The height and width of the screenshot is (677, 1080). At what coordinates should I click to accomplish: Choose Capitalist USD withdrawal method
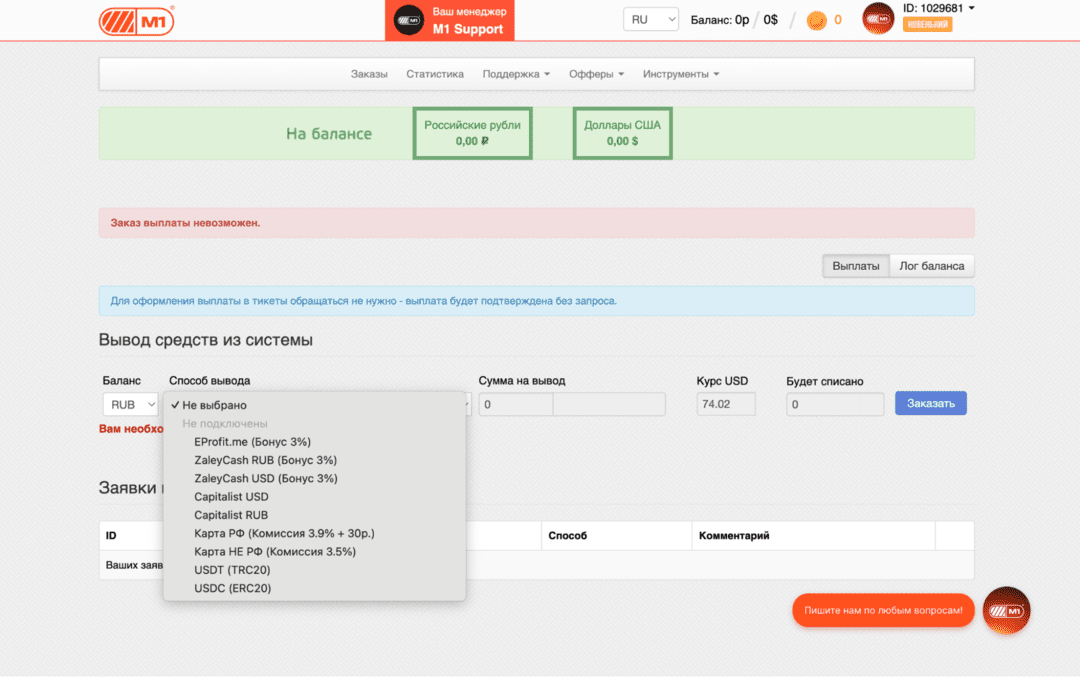click(x=314, y=497)
